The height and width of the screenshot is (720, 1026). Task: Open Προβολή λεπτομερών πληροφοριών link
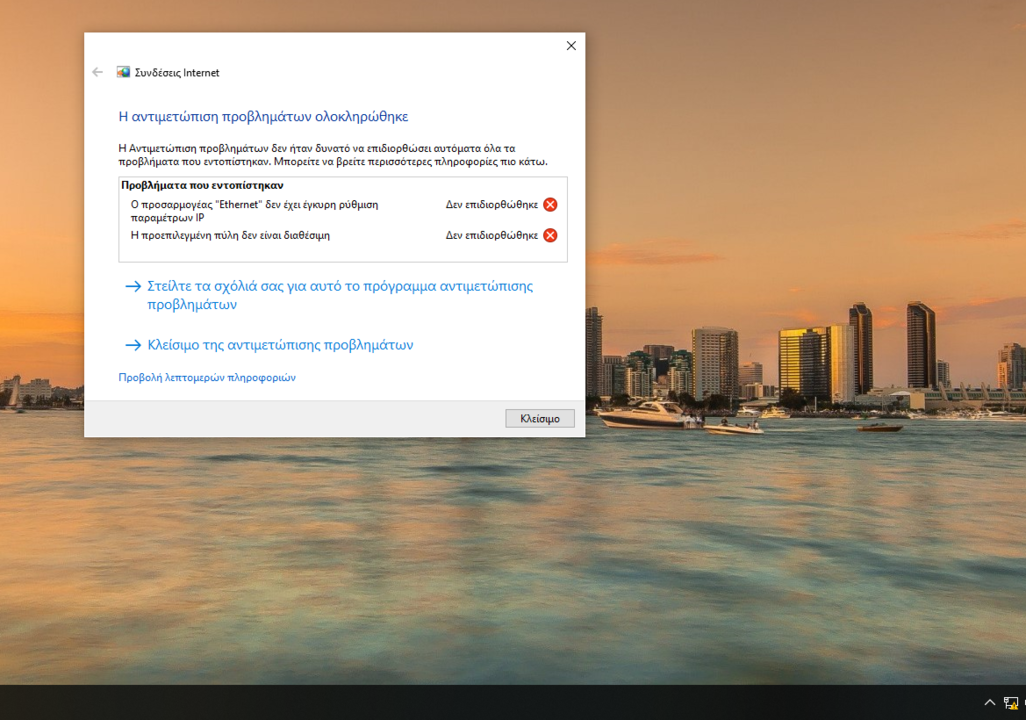click(207, 378)
